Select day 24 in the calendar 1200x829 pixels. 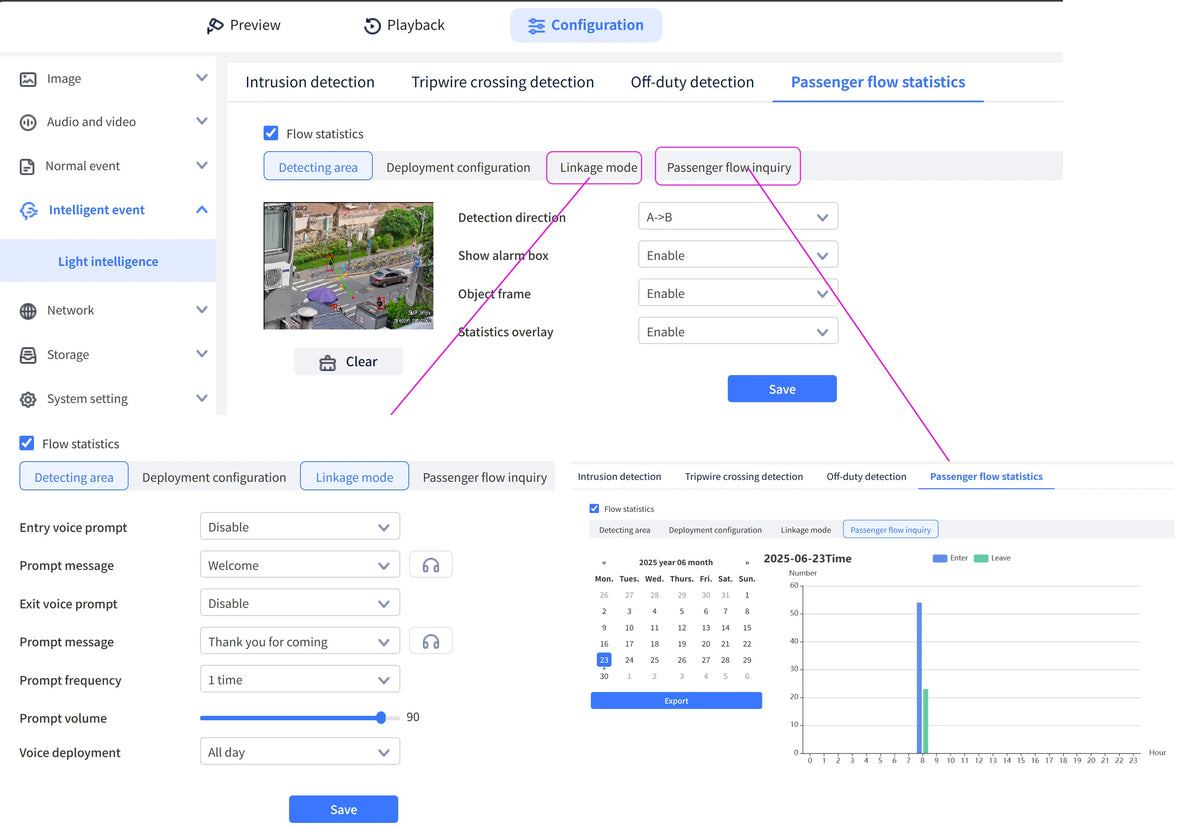629,660
